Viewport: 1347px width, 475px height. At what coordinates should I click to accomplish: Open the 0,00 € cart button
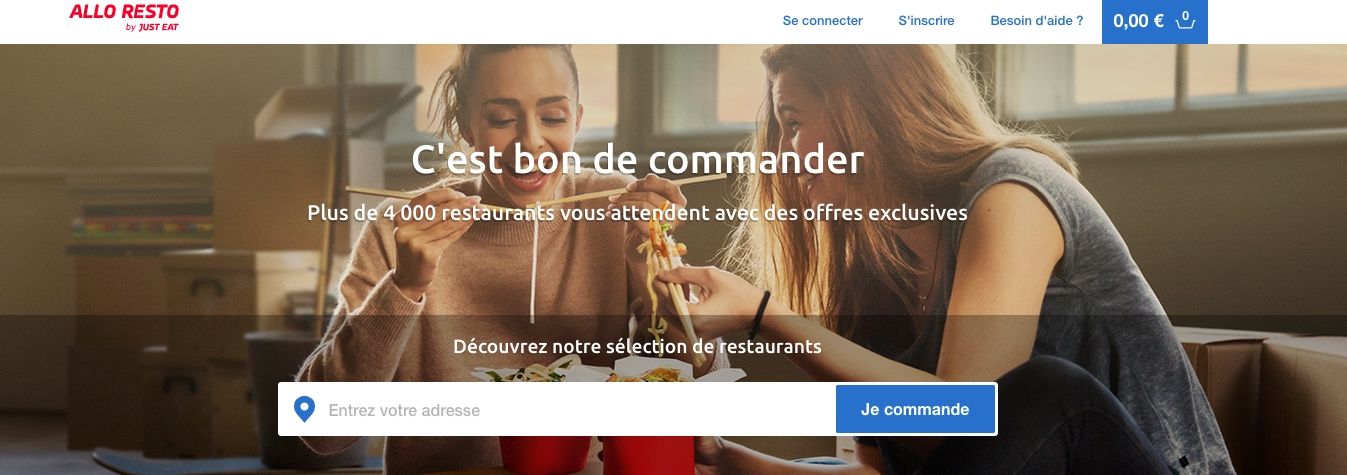click(x=1154, y=21)
